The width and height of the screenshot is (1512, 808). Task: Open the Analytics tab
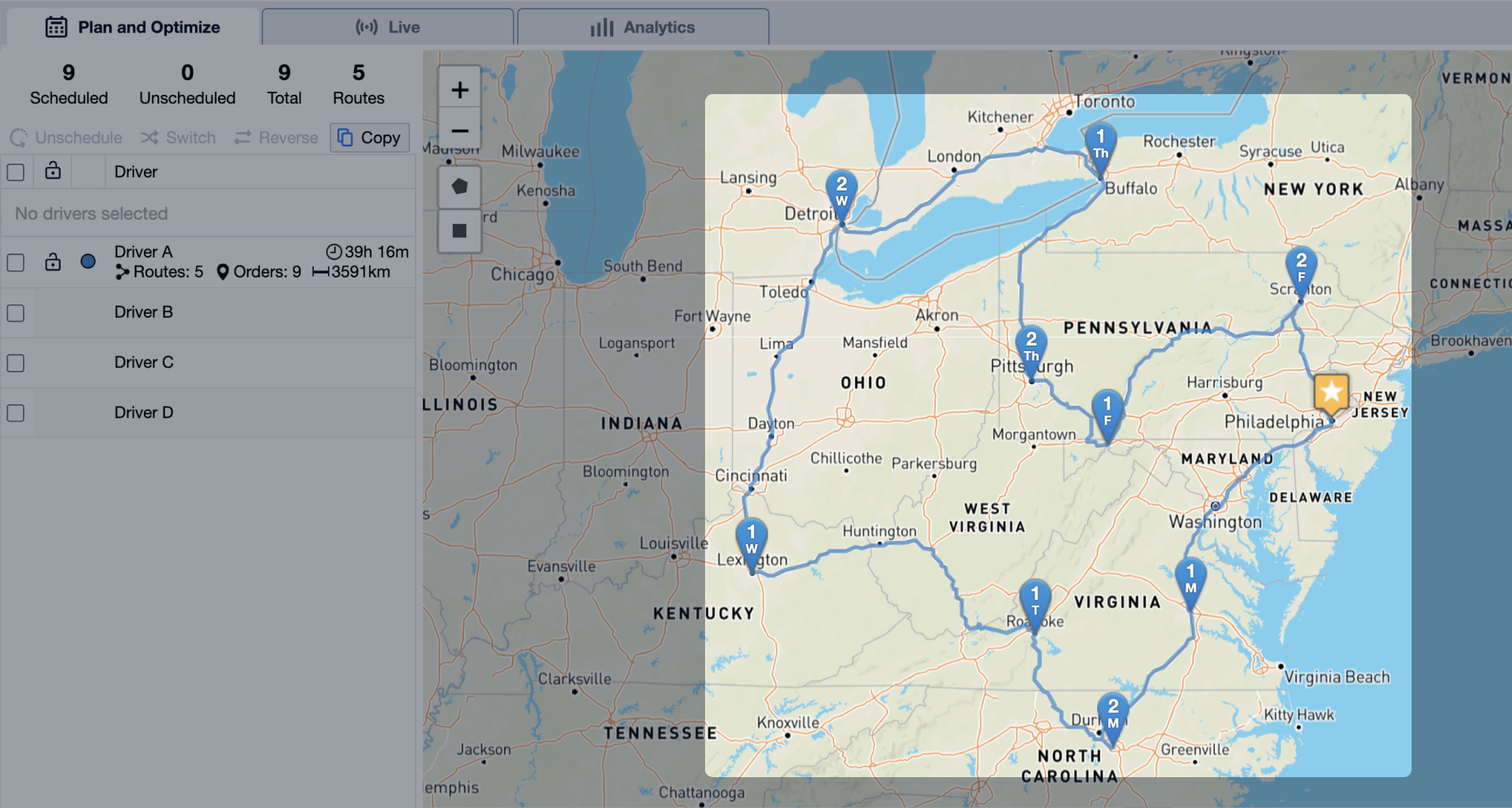[x=644, y=26]
